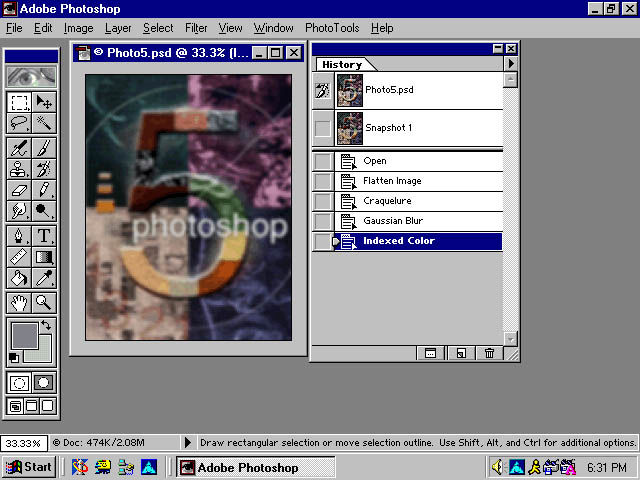The image size is (640, 480).
Task: Select the Magic Wand tool
Action: [x=44, y=123]
